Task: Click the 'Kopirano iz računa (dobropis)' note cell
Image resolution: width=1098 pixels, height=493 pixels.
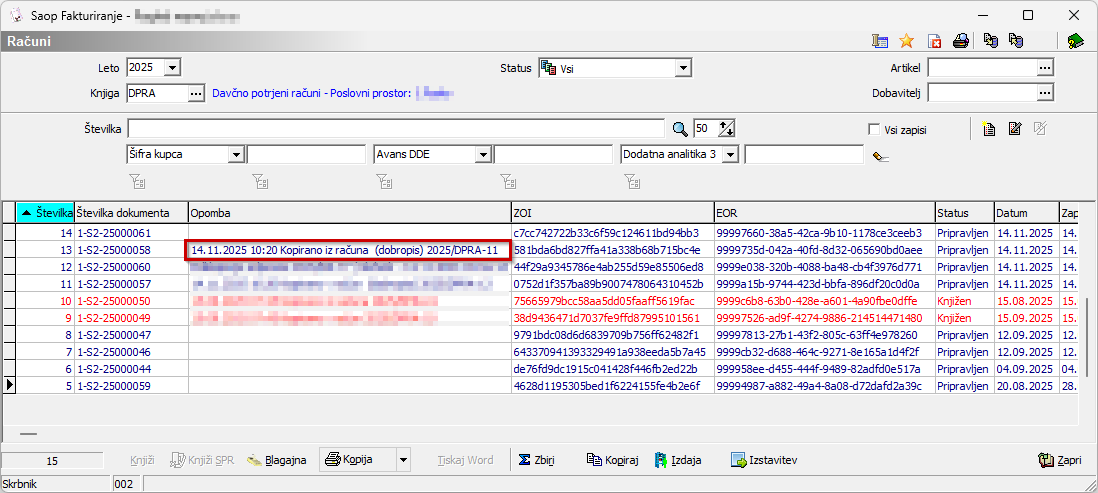Action: (348, 249)
